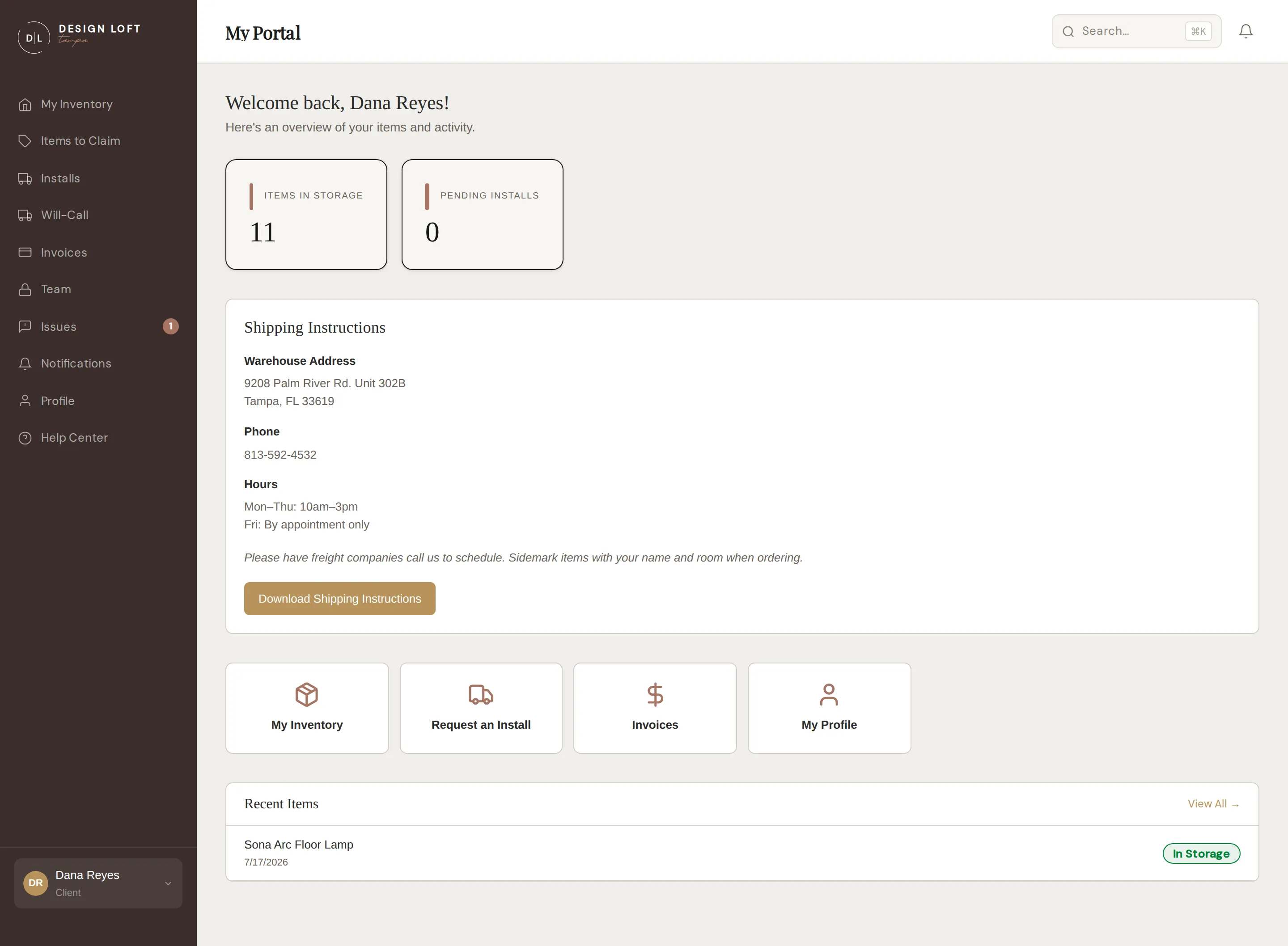Image resolution: width=1288 pixels, height=946 pixels.
Task: Click the question mark icon beside Help Center
Action: (x=25, y=438)
